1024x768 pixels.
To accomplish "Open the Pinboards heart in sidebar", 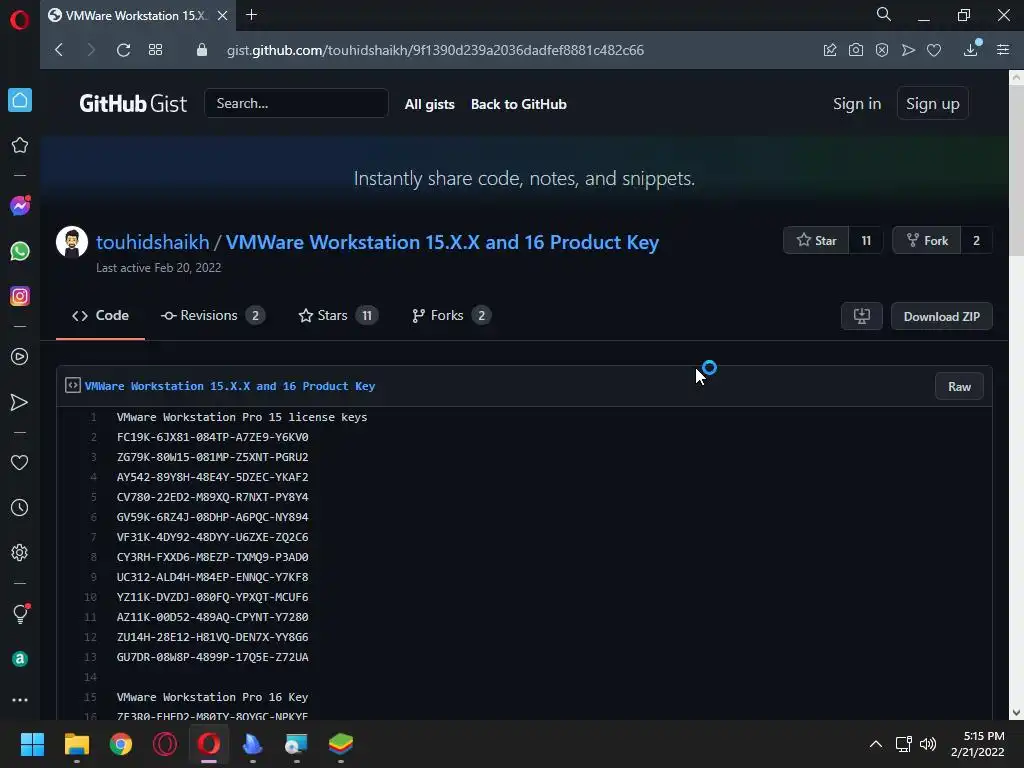I will coord(20,462).
